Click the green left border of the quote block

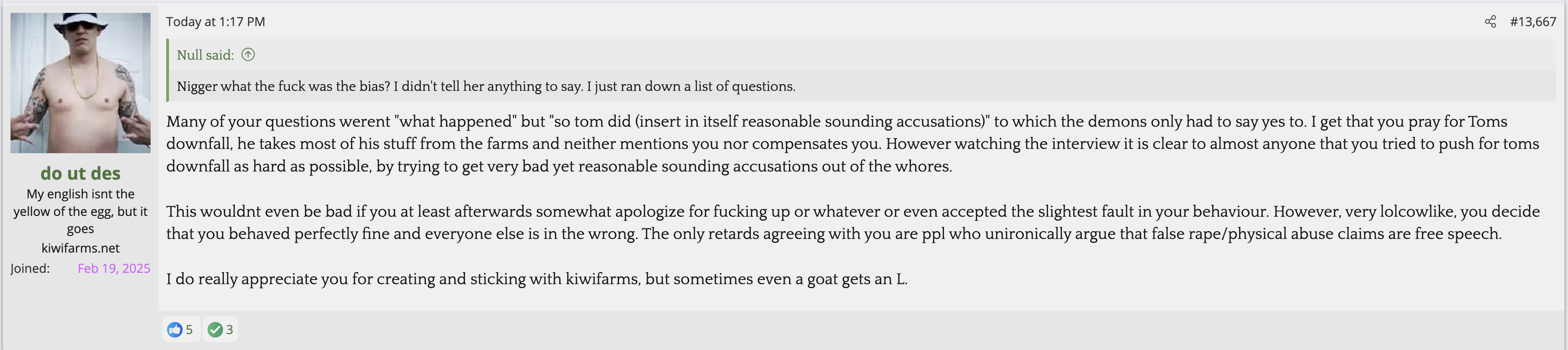167,70
